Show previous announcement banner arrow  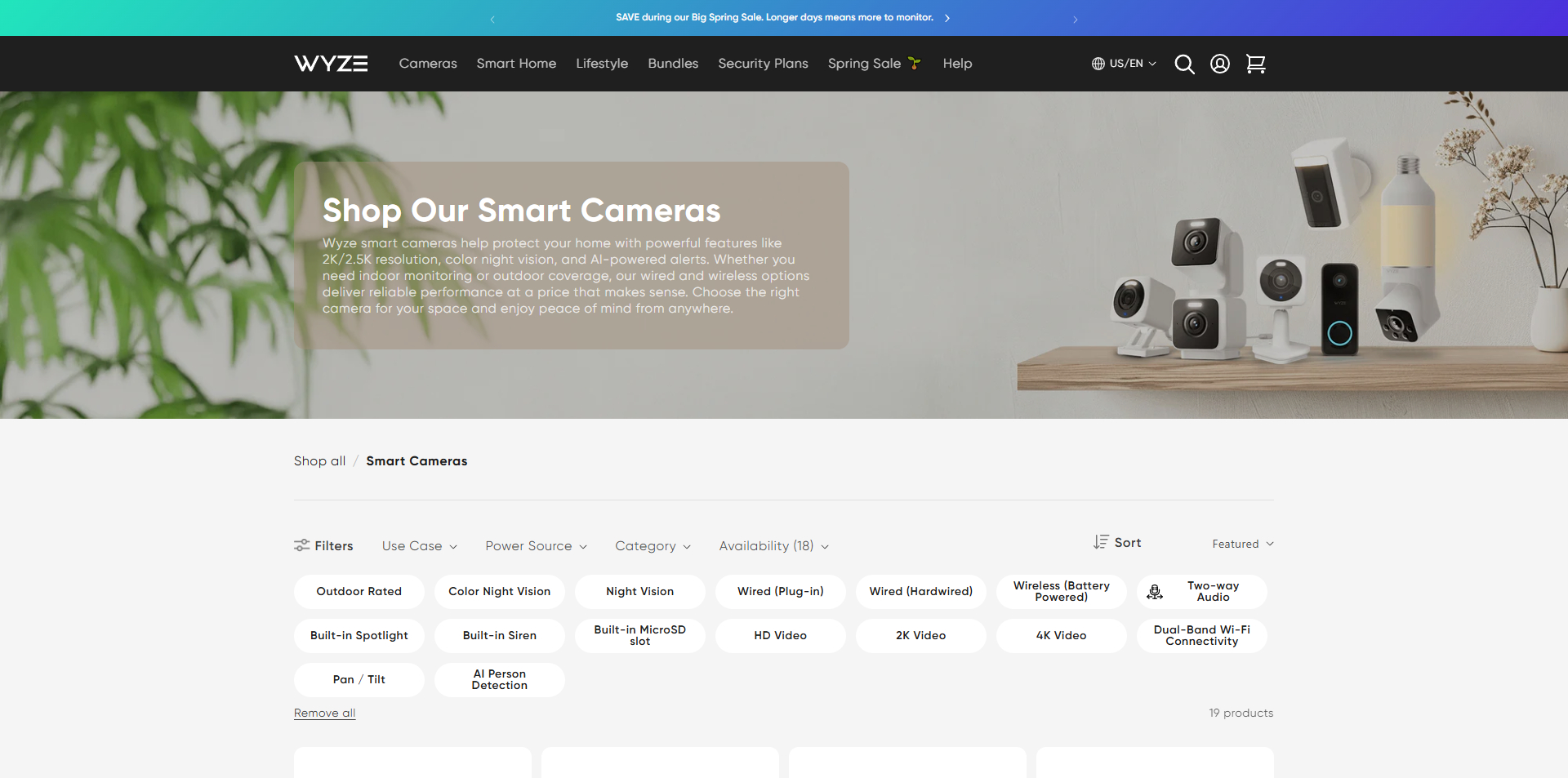(492, 19)
